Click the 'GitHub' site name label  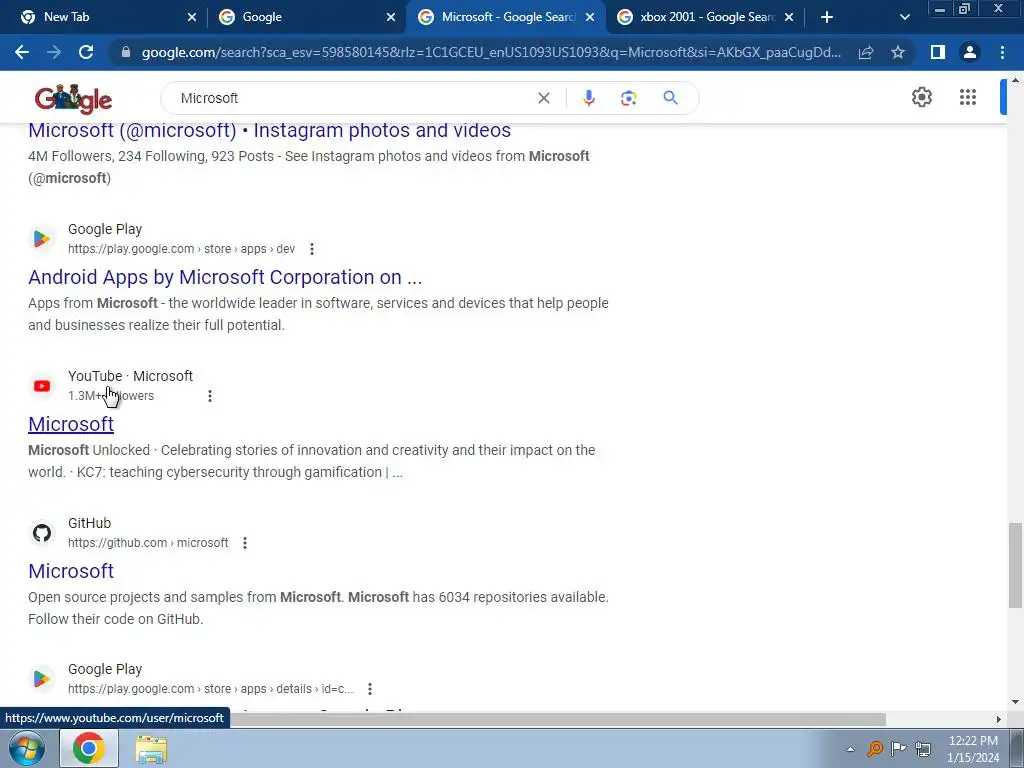[x=89, y=523]
